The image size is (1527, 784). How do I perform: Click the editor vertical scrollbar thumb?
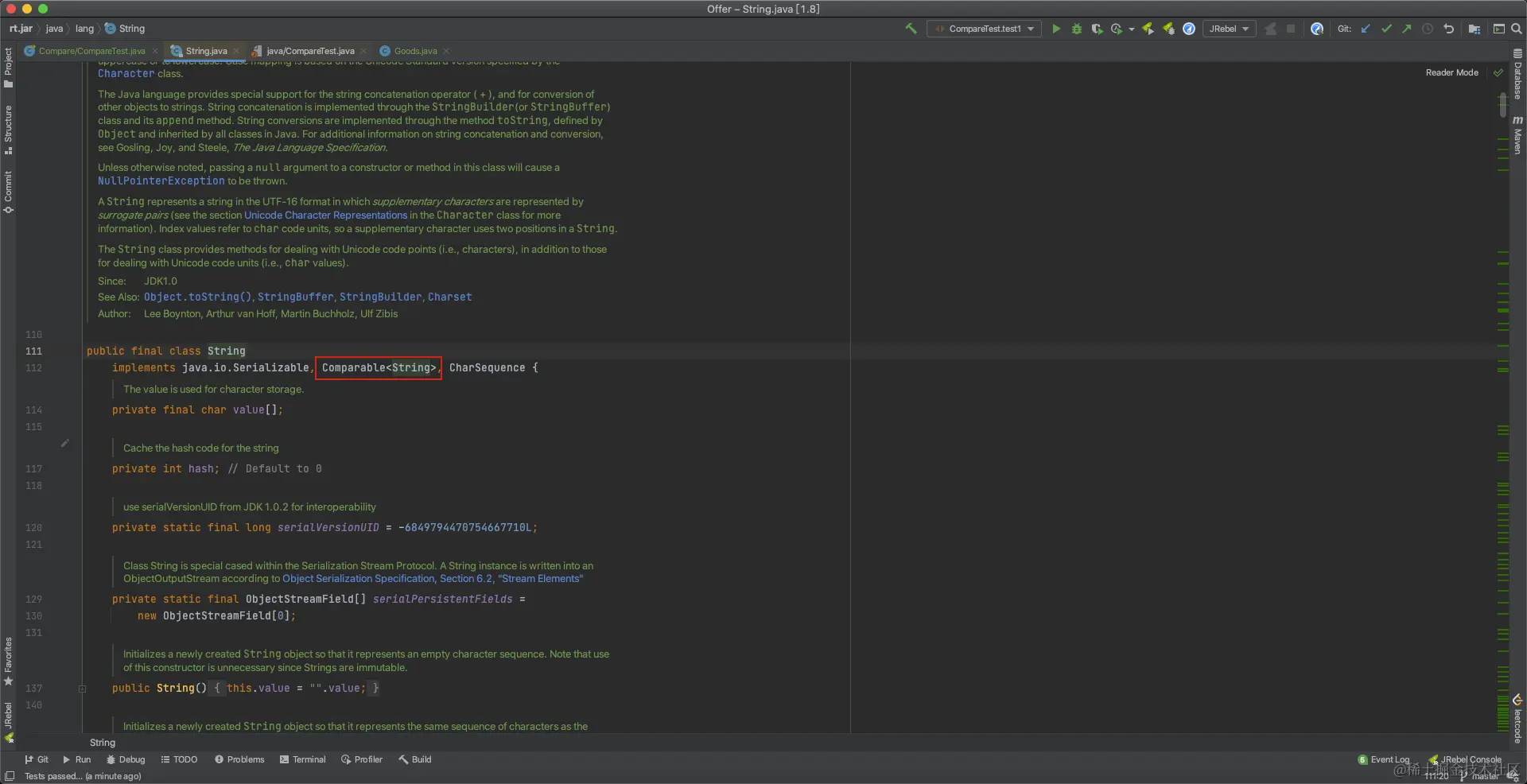(x=1502, y=105)
